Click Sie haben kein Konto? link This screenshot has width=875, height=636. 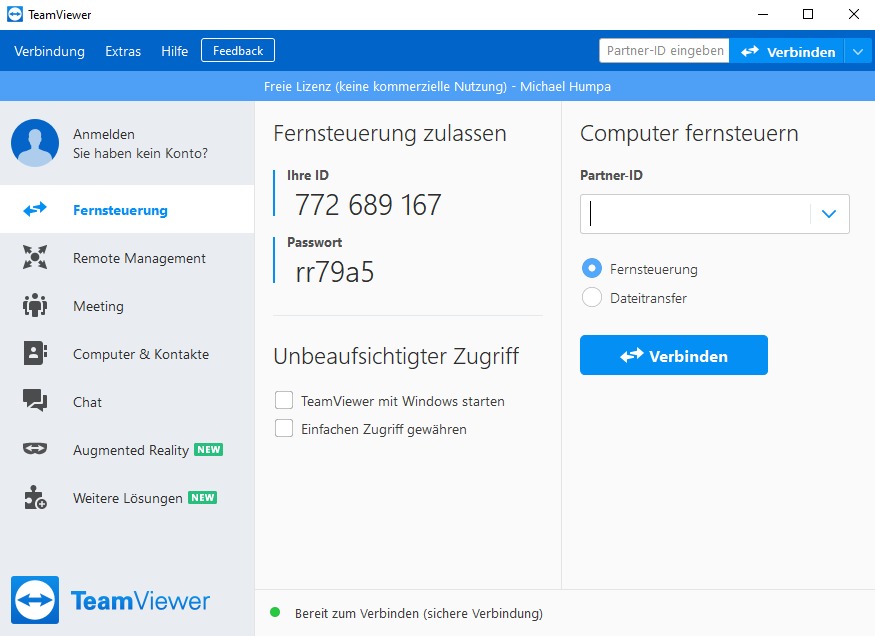(140, 153)
